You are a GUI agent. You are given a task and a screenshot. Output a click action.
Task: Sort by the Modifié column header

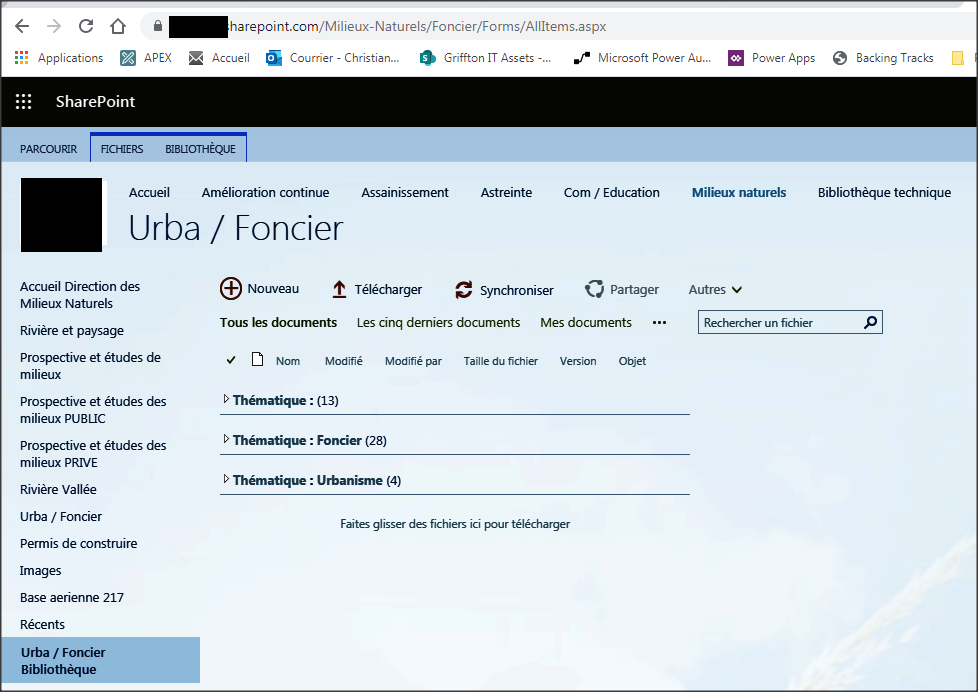344,361
